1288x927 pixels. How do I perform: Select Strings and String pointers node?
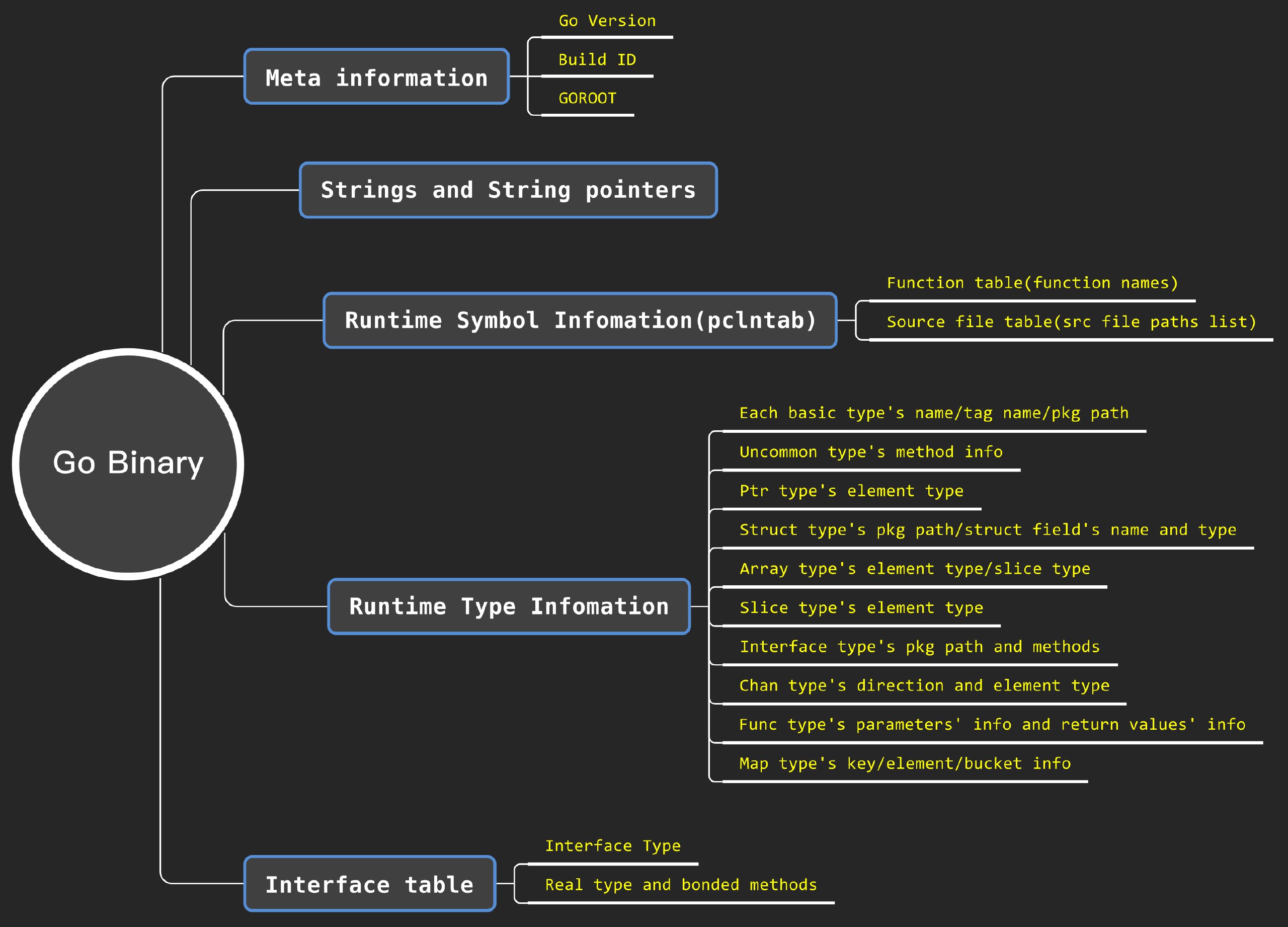point(508,190)
